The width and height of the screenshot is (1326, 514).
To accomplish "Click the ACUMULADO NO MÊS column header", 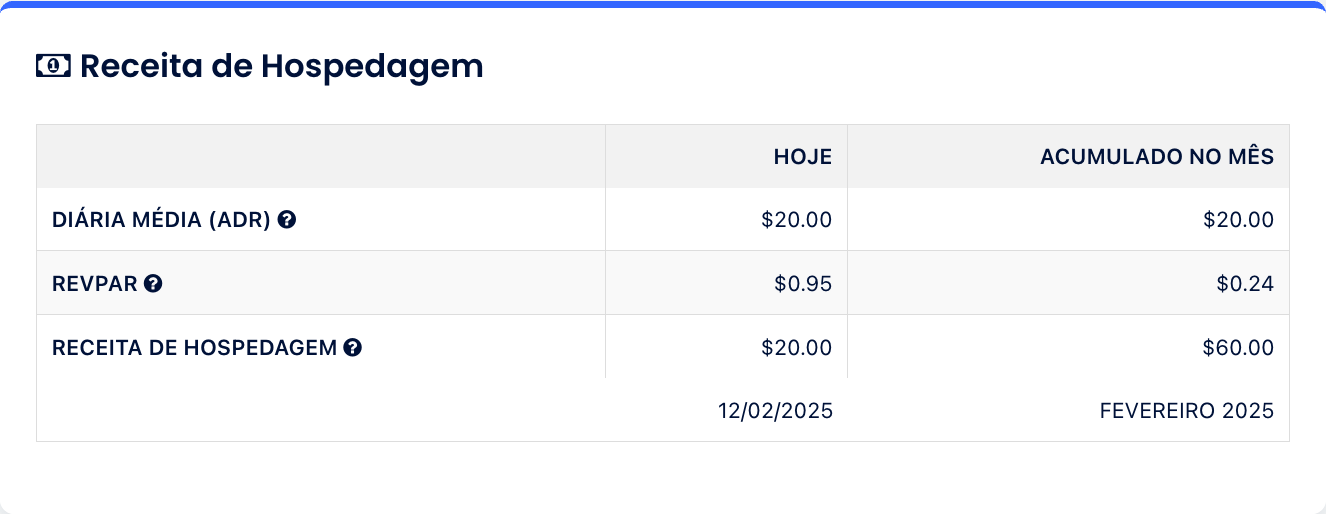I will click(x=1157, y=157).
